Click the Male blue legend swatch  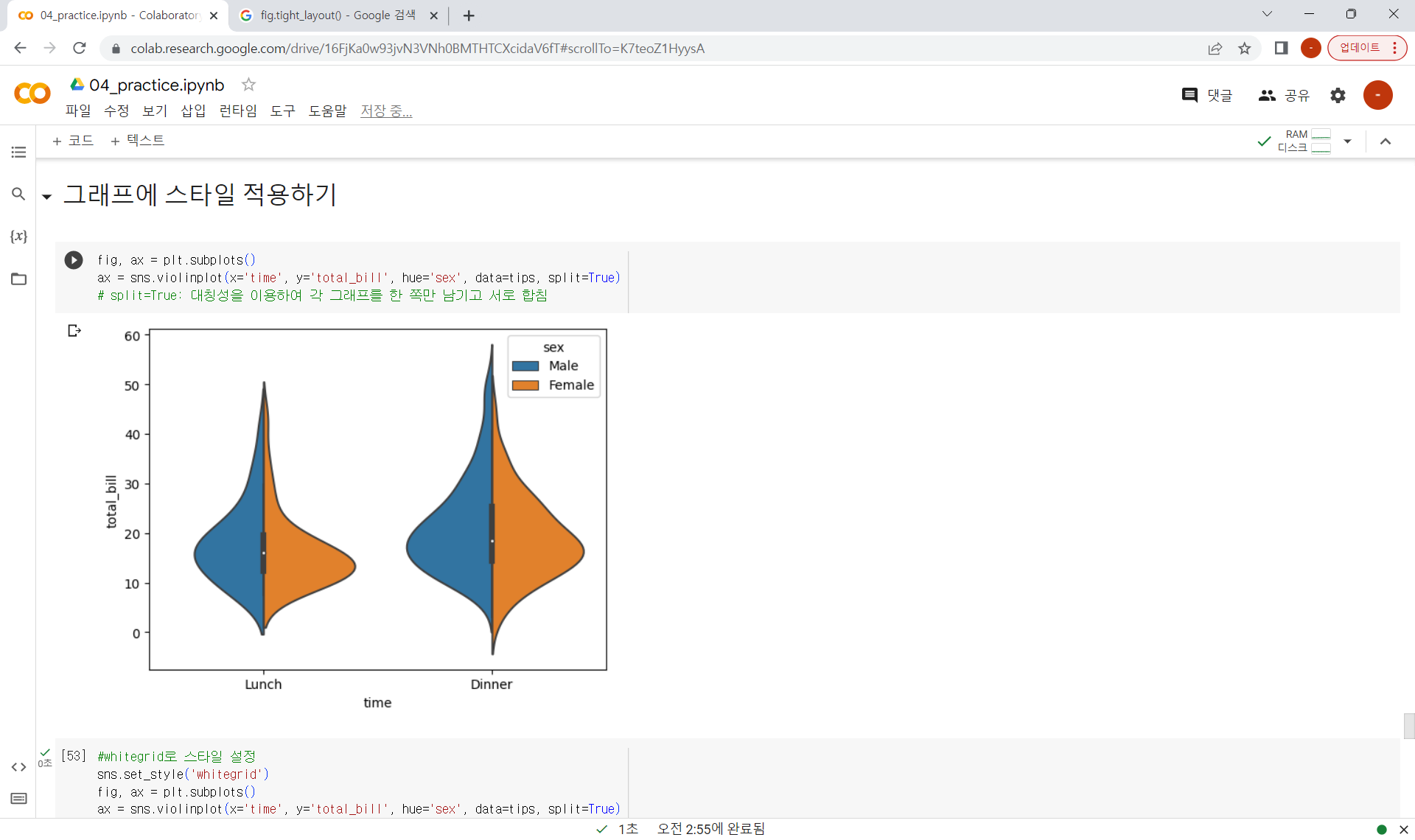[x=525, y=366]
